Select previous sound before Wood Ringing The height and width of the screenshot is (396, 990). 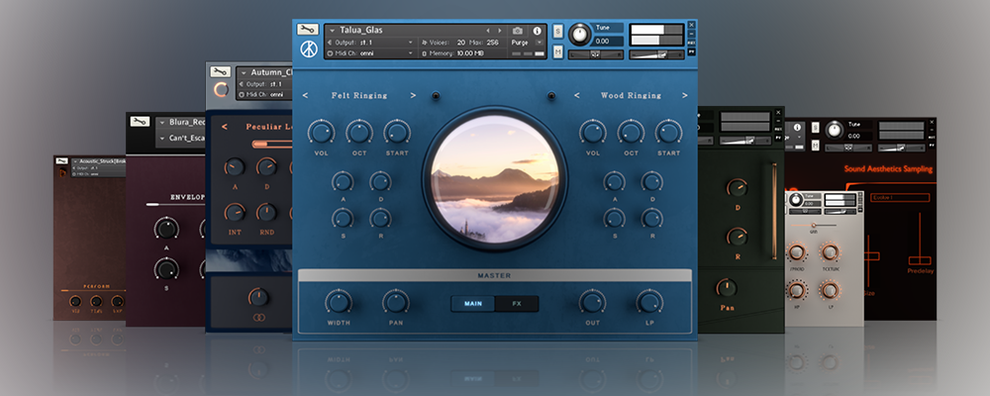[x=576, y=95]
